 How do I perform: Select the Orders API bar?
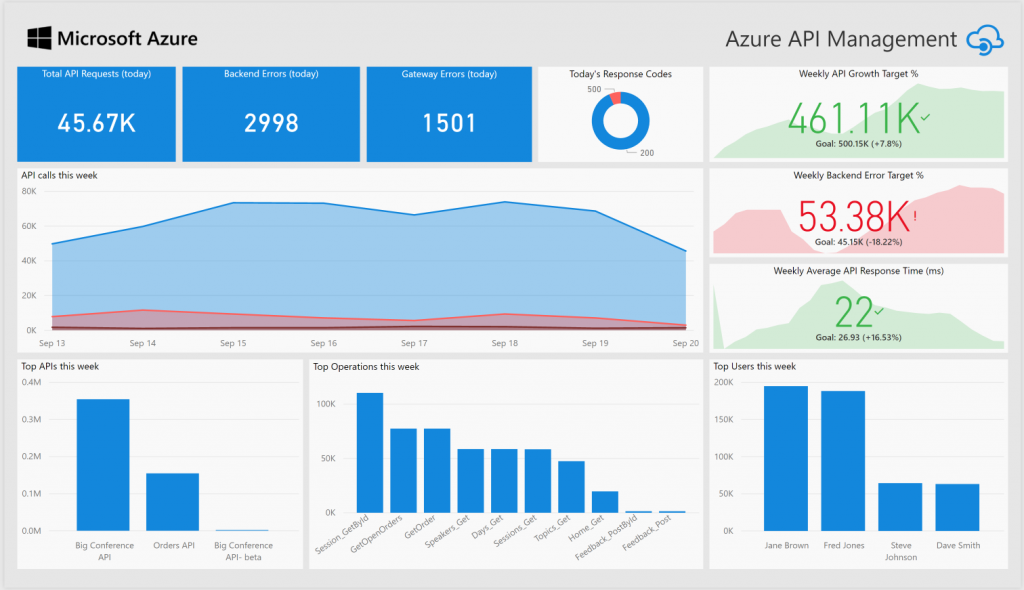point(172,502)
